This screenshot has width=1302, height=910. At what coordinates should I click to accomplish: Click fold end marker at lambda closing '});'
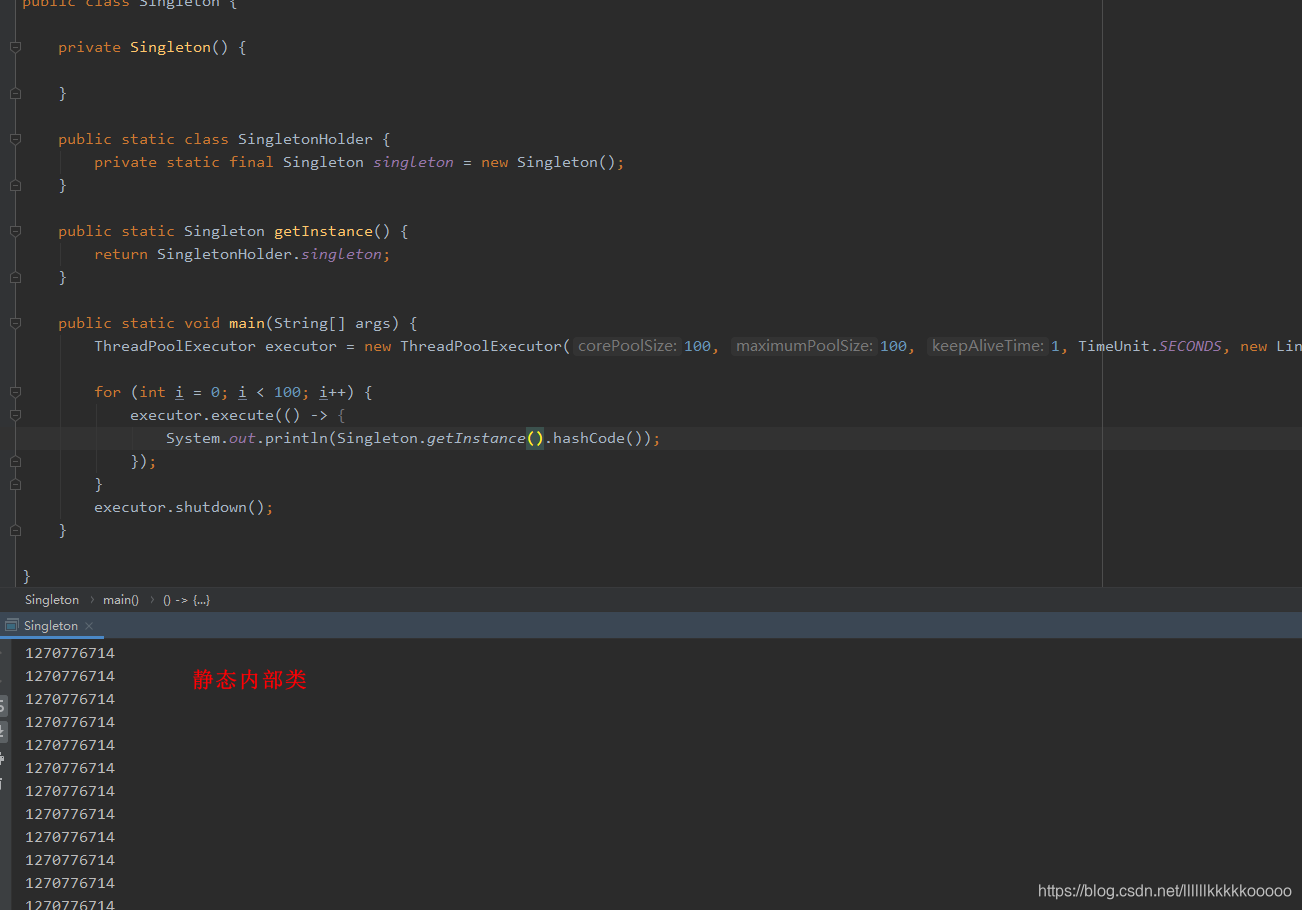(x=15, y=461)
